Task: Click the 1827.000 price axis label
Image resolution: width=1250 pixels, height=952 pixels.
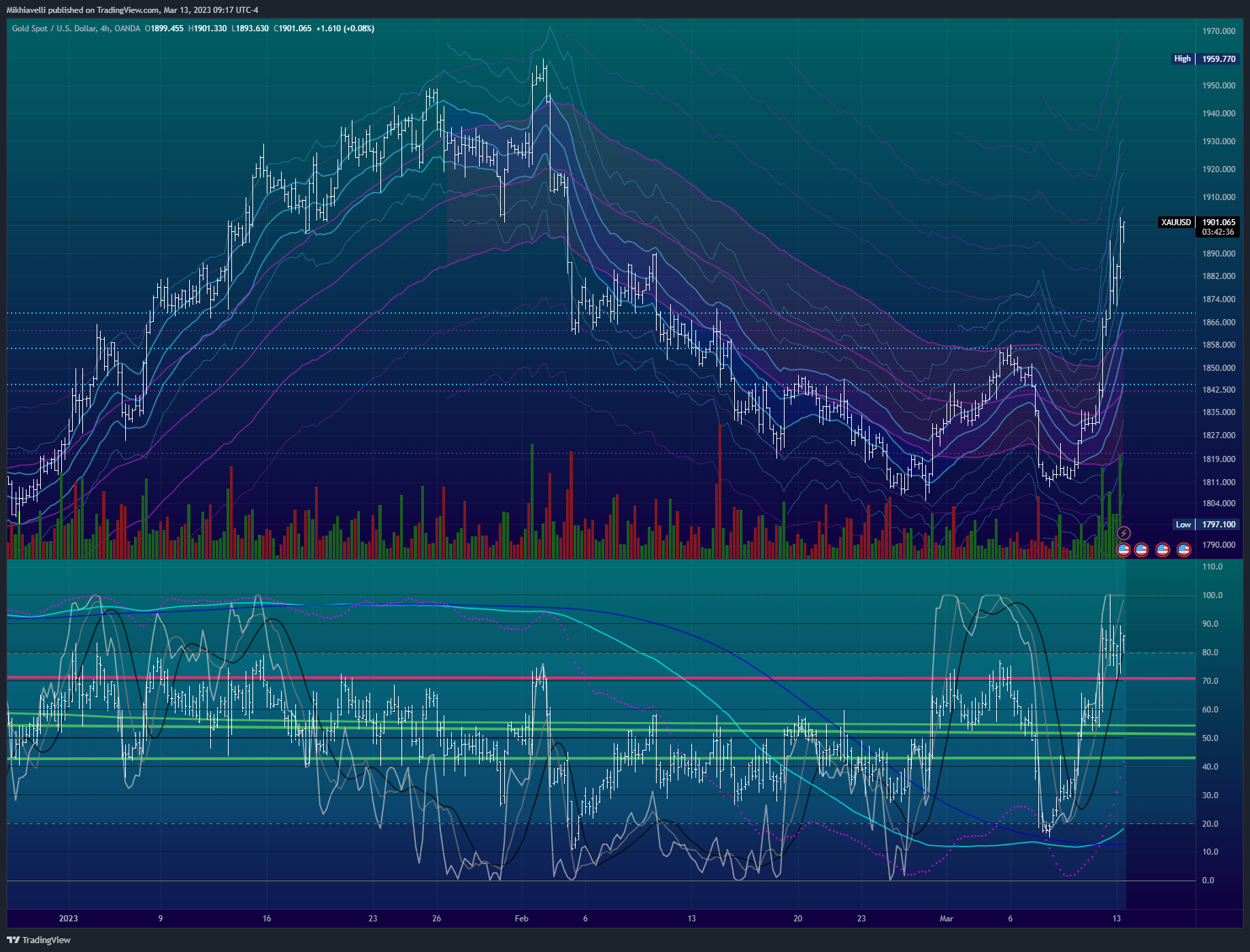Action: coord(1219,436)
